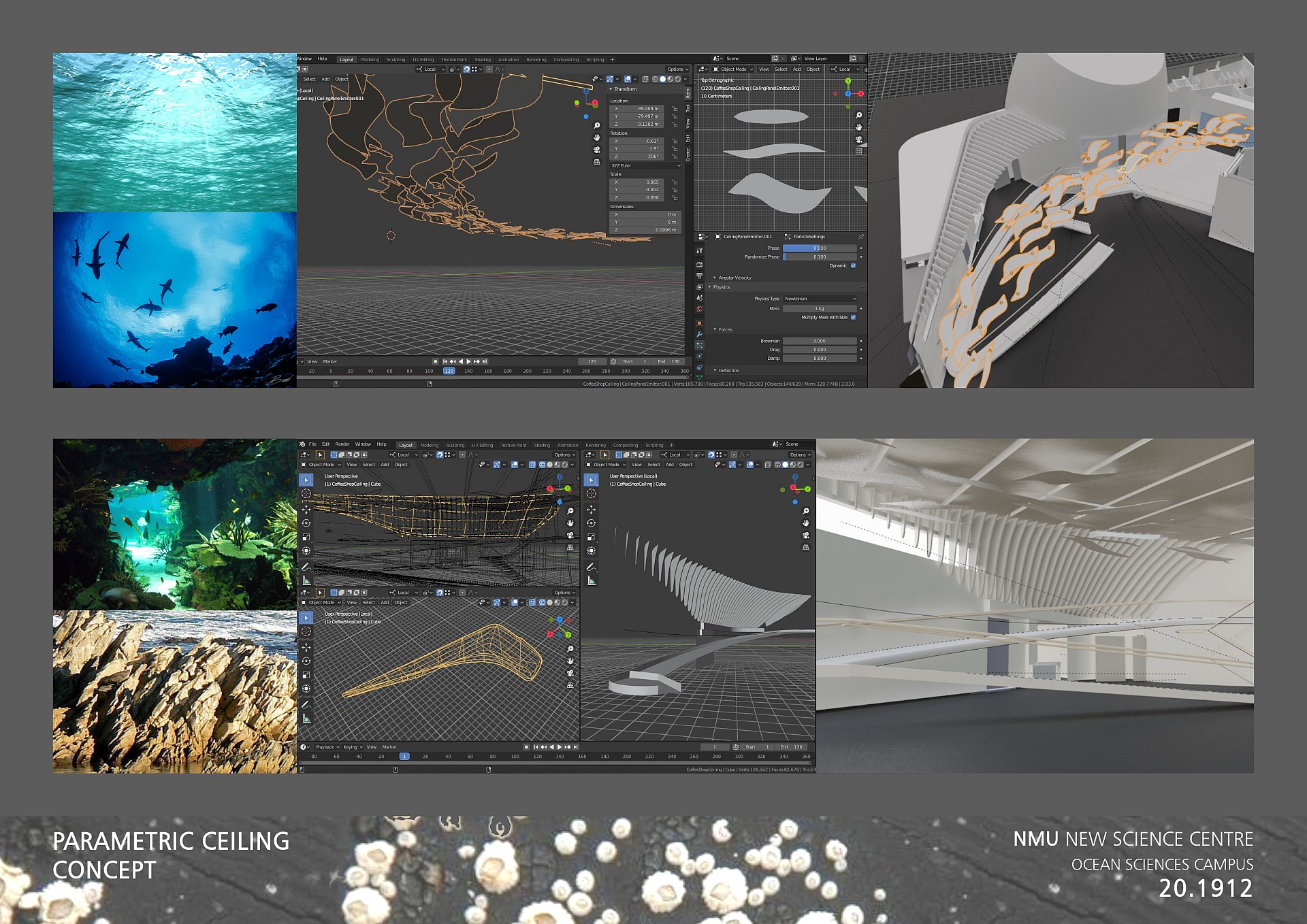Switch to the Shading workspace tab in the upper screenshot
The height and width of the screenshot is (924, 1307).
483,60
